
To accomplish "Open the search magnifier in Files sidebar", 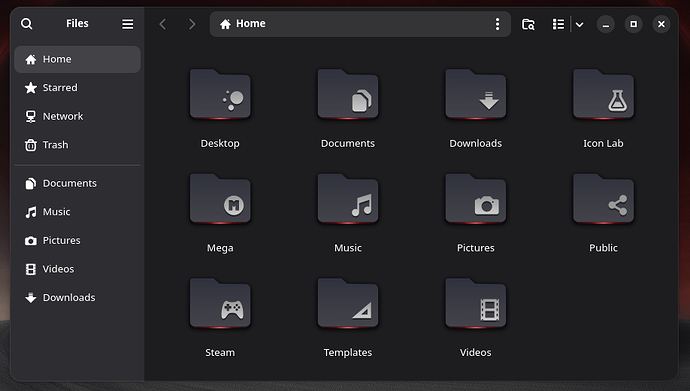I will [x=26, y=24].
